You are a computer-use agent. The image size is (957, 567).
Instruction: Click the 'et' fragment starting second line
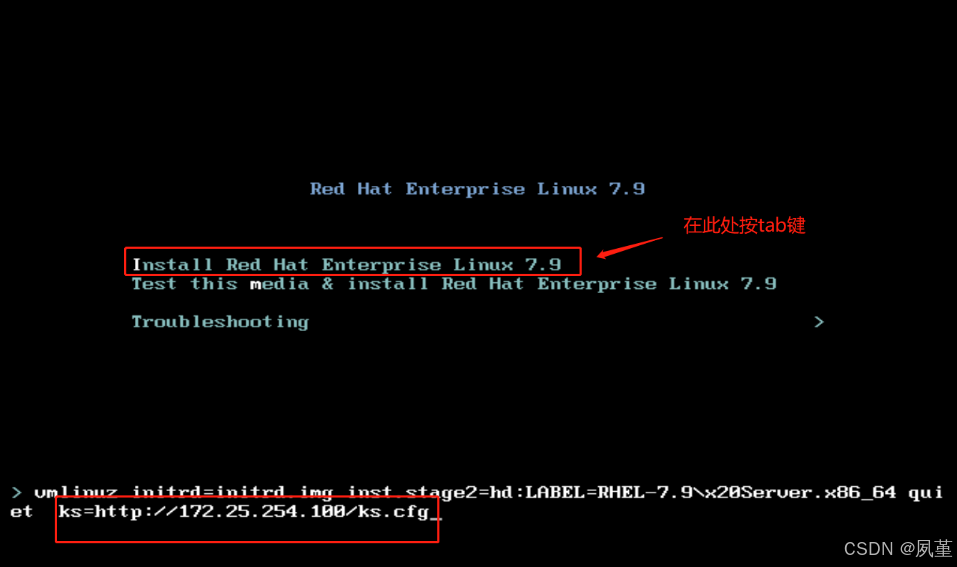coord(21,511)
